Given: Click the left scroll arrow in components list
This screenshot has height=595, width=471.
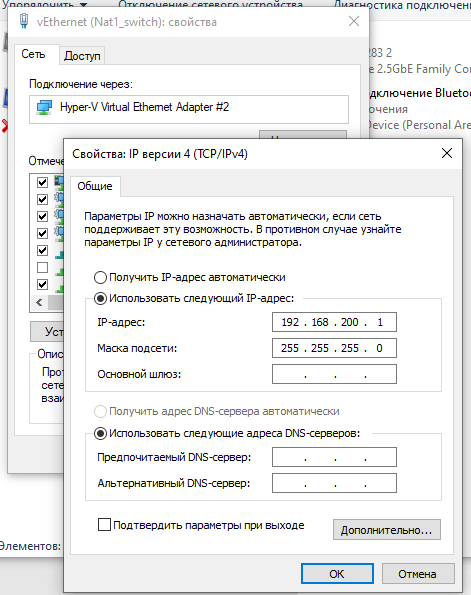Looking at the screenshot, I should pos(39,302).
